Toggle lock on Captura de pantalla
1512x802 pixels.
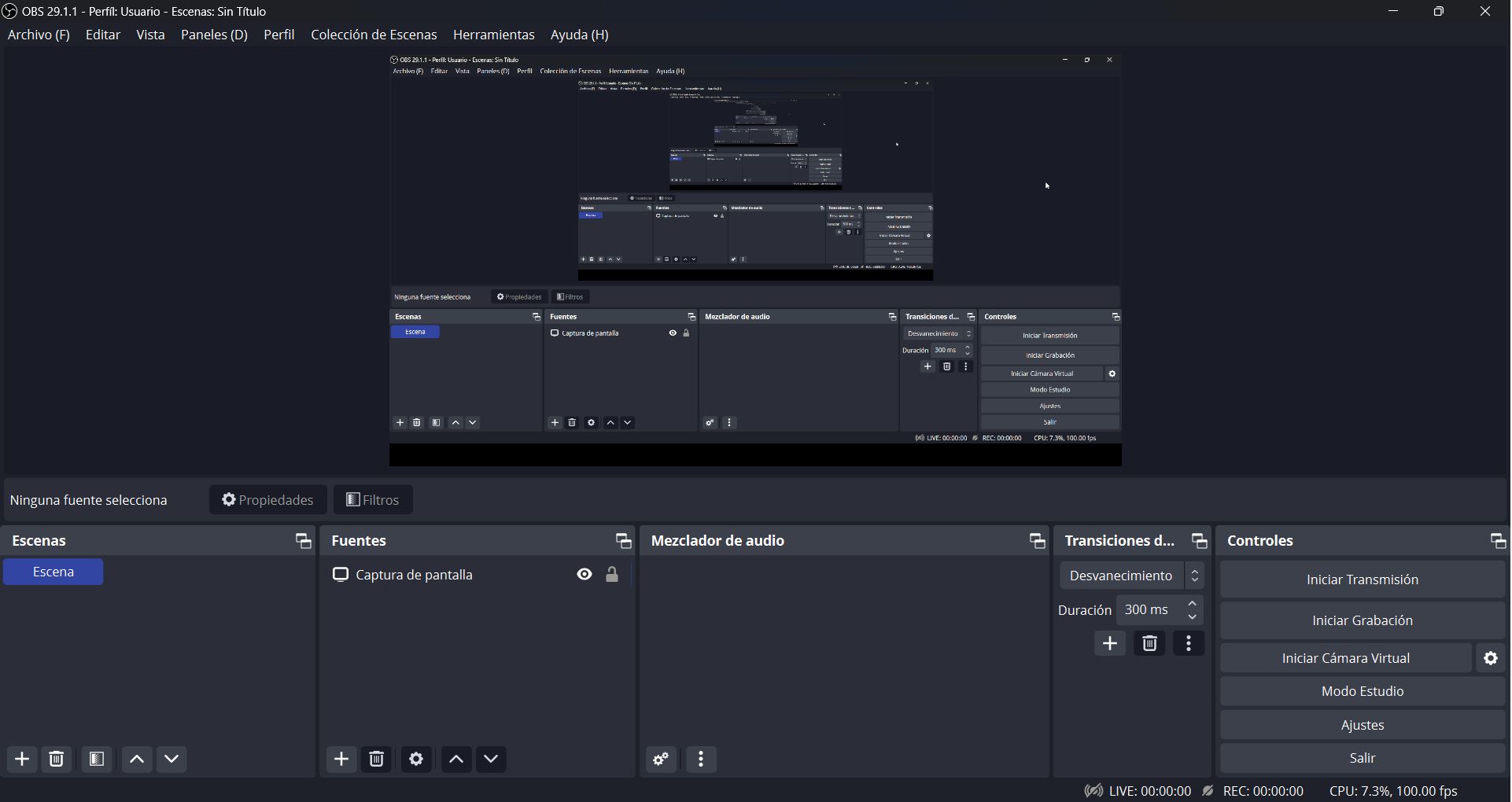[612, 575]
